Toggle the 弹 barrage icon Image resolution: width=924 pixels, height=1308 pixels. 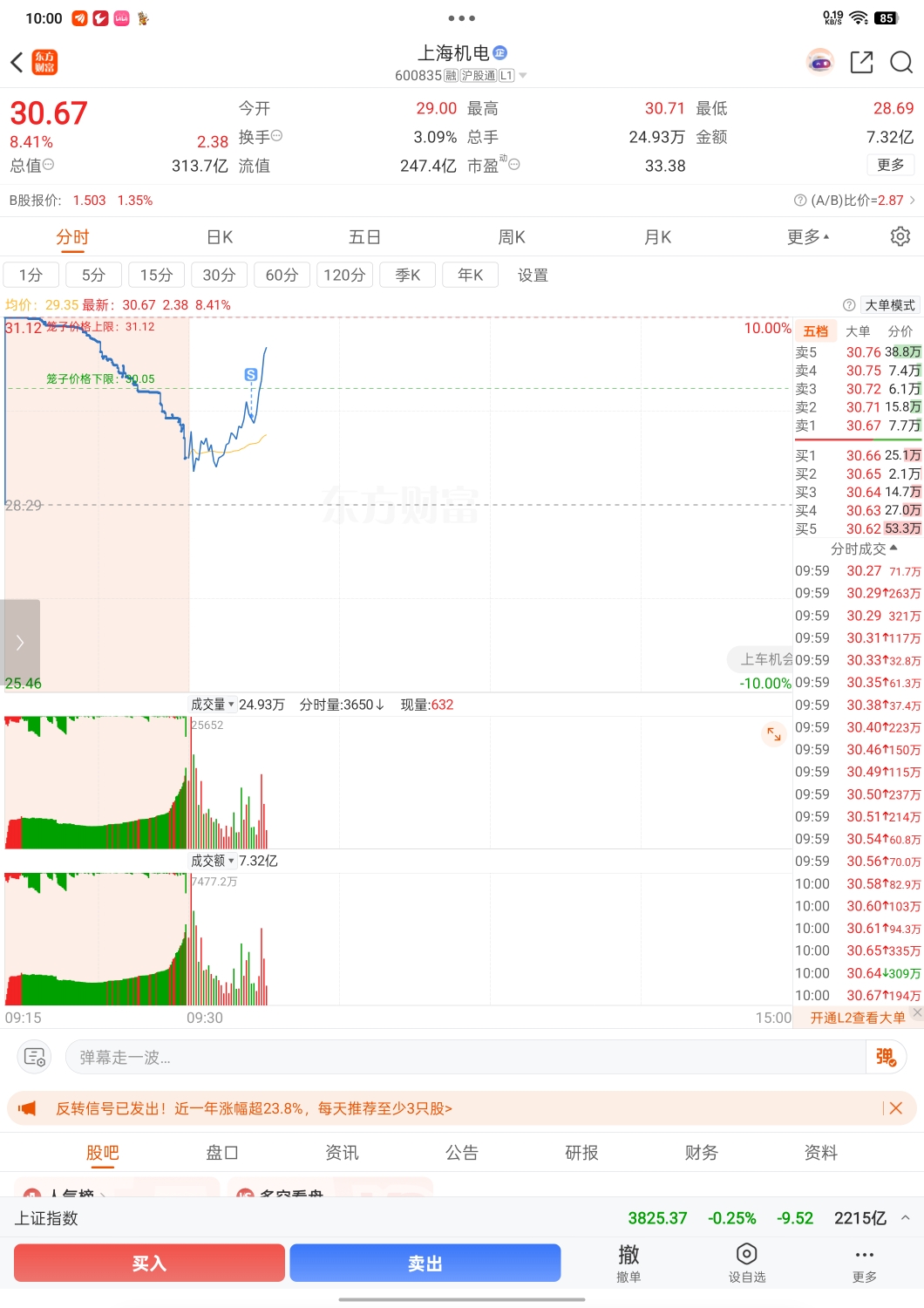[x=886, y=1057]
